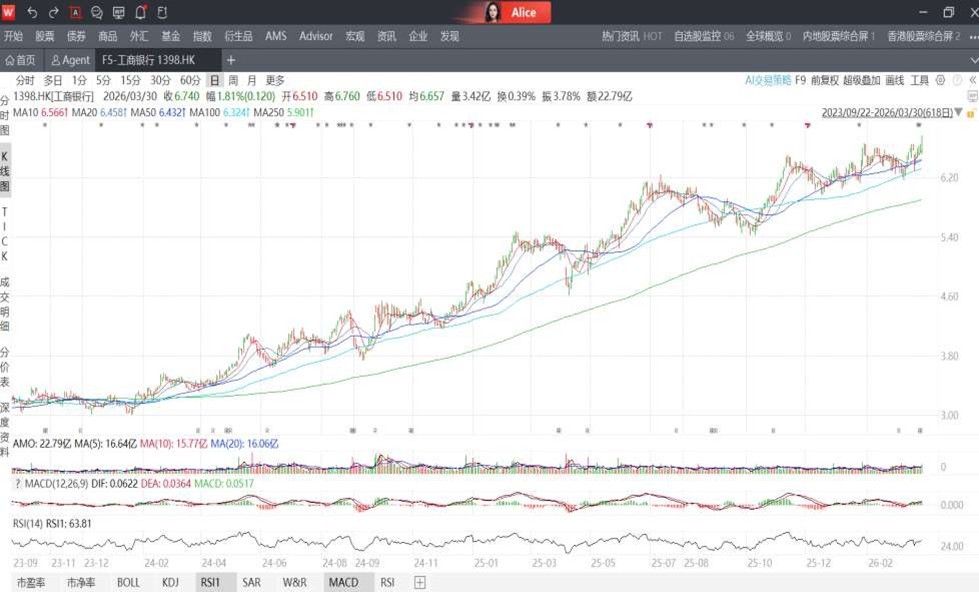Switch to the 首页 home tab
The image size is (979, 592).
tap(20, 60)
